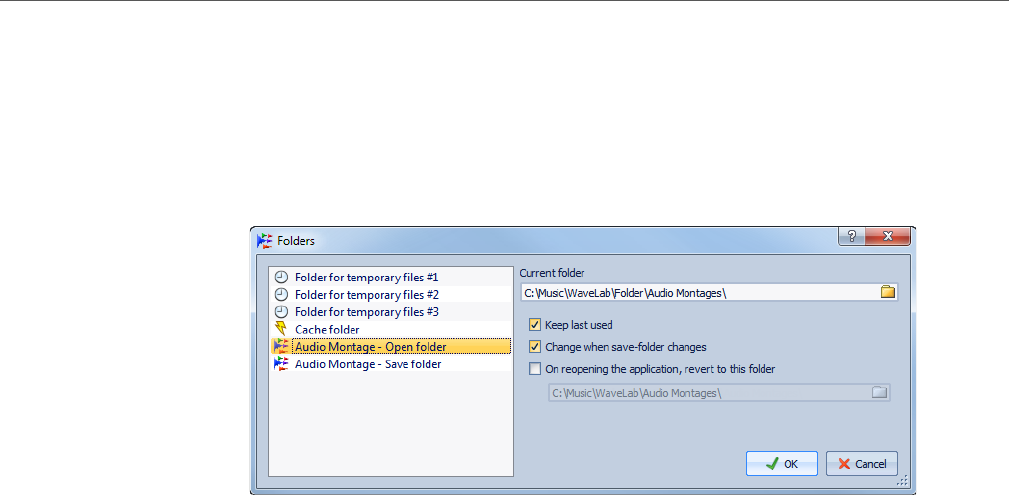This screenshot has height=495, width=1009.
Task: Click the greyed-out folder icon in revert path
Action: (x=879, y=393)
